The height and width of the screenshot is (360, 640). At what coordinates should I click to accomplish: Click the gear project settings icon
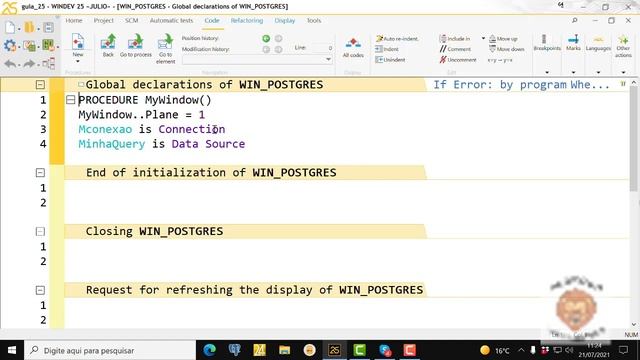[x=10, y=45]
